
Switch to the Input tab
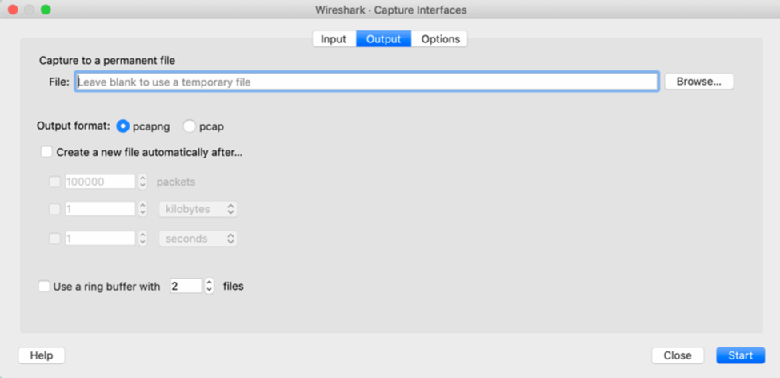click(x=334, y=39)
